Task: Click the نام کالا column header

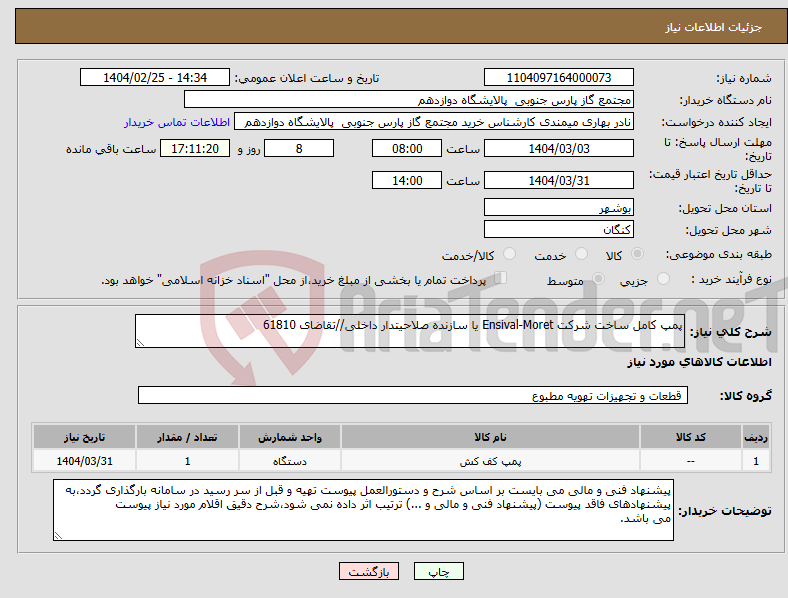Action: (490, 437)
